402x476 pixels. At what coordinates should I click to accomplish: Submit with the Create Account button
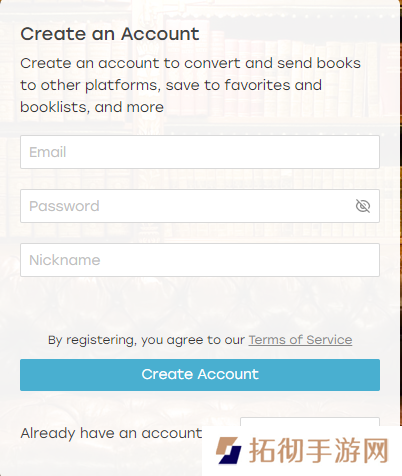(200, 375)
